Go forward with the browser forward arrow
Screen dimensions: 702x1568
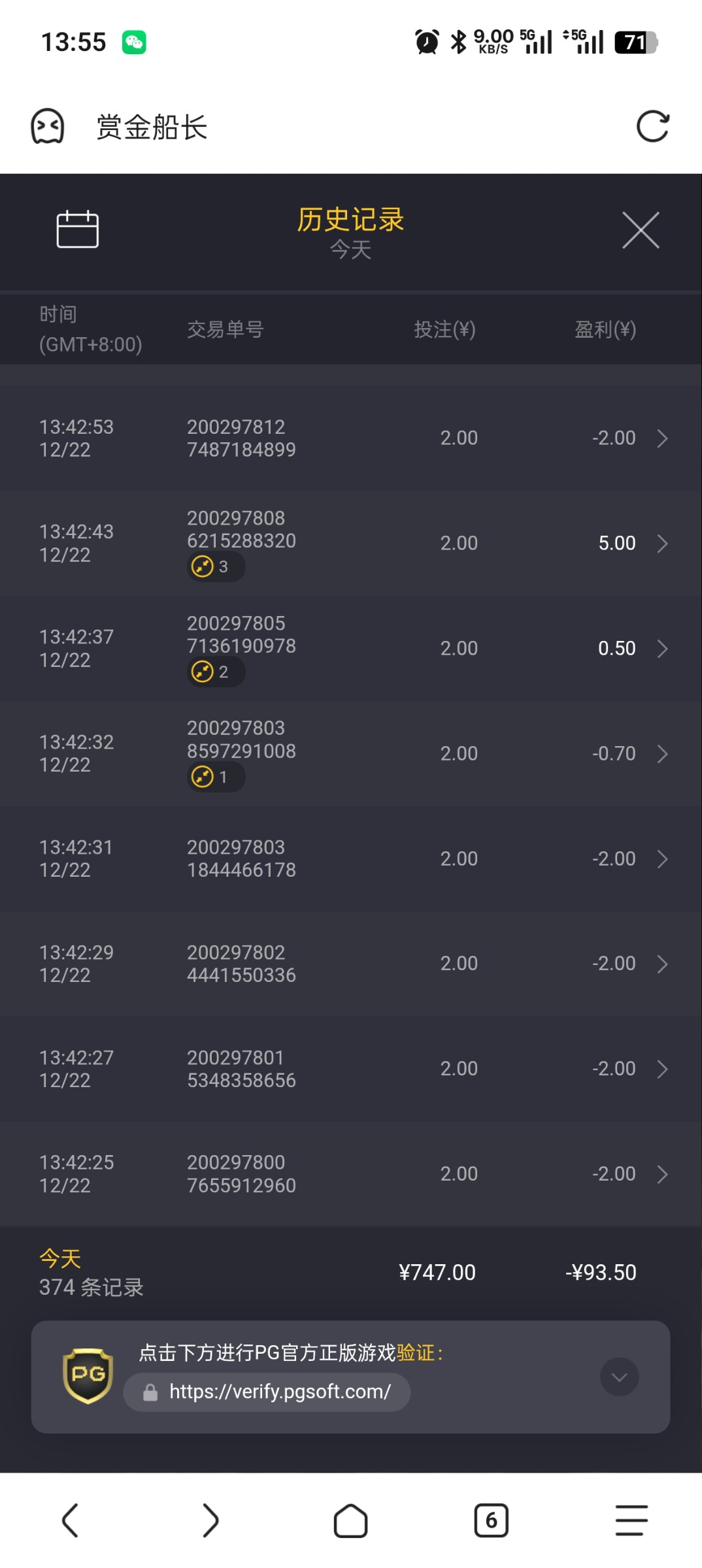[210, 1521]
